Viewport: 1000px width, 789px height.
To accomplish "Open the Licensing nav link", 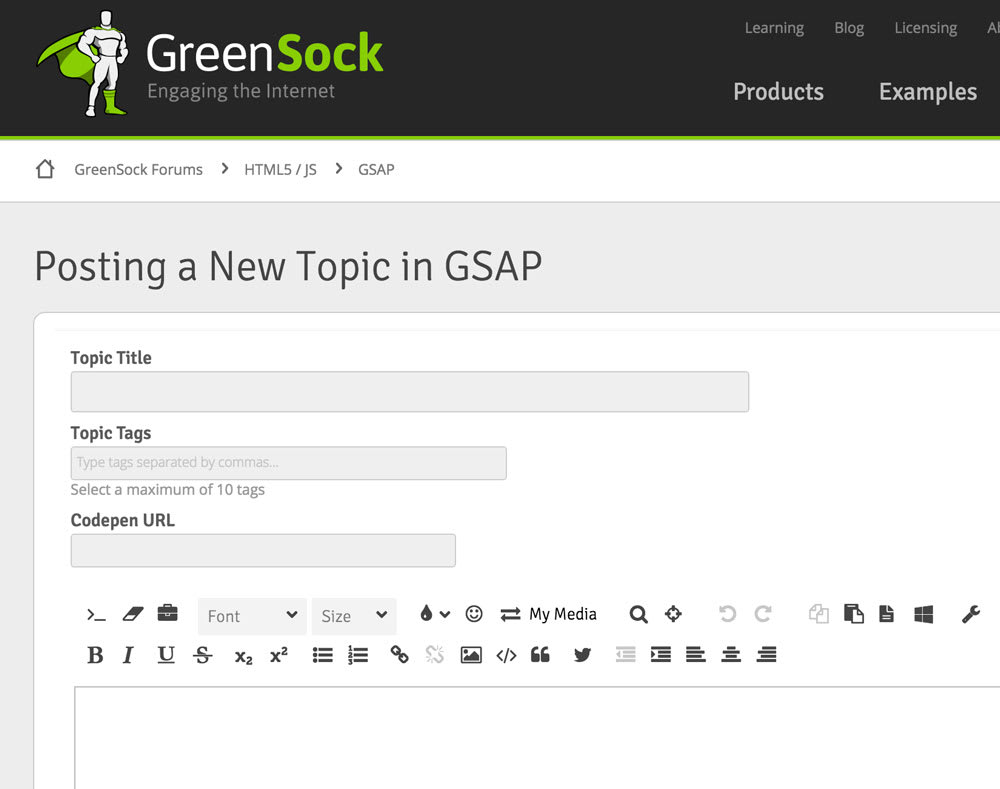I will tap(925, 29).
